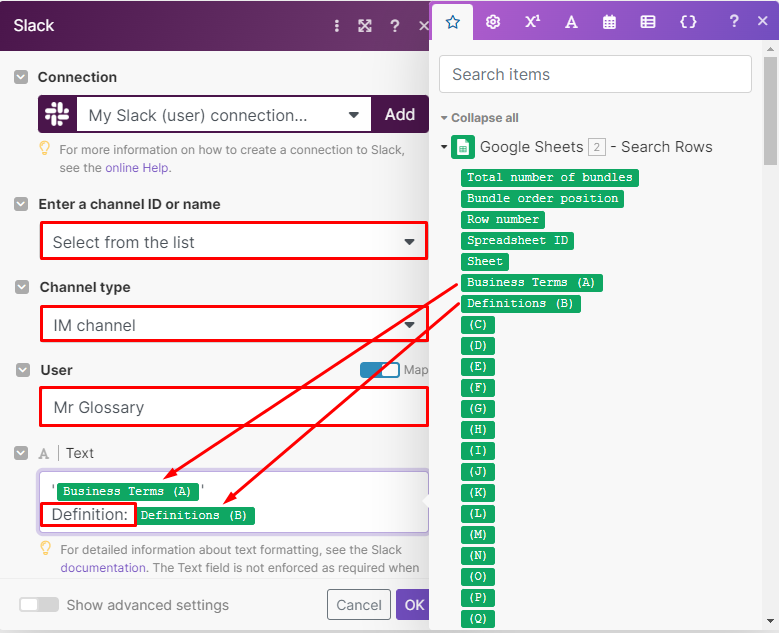Open the Slack documentation link
The height and width of the screenshot is (633, 779).
click(103, 568)
